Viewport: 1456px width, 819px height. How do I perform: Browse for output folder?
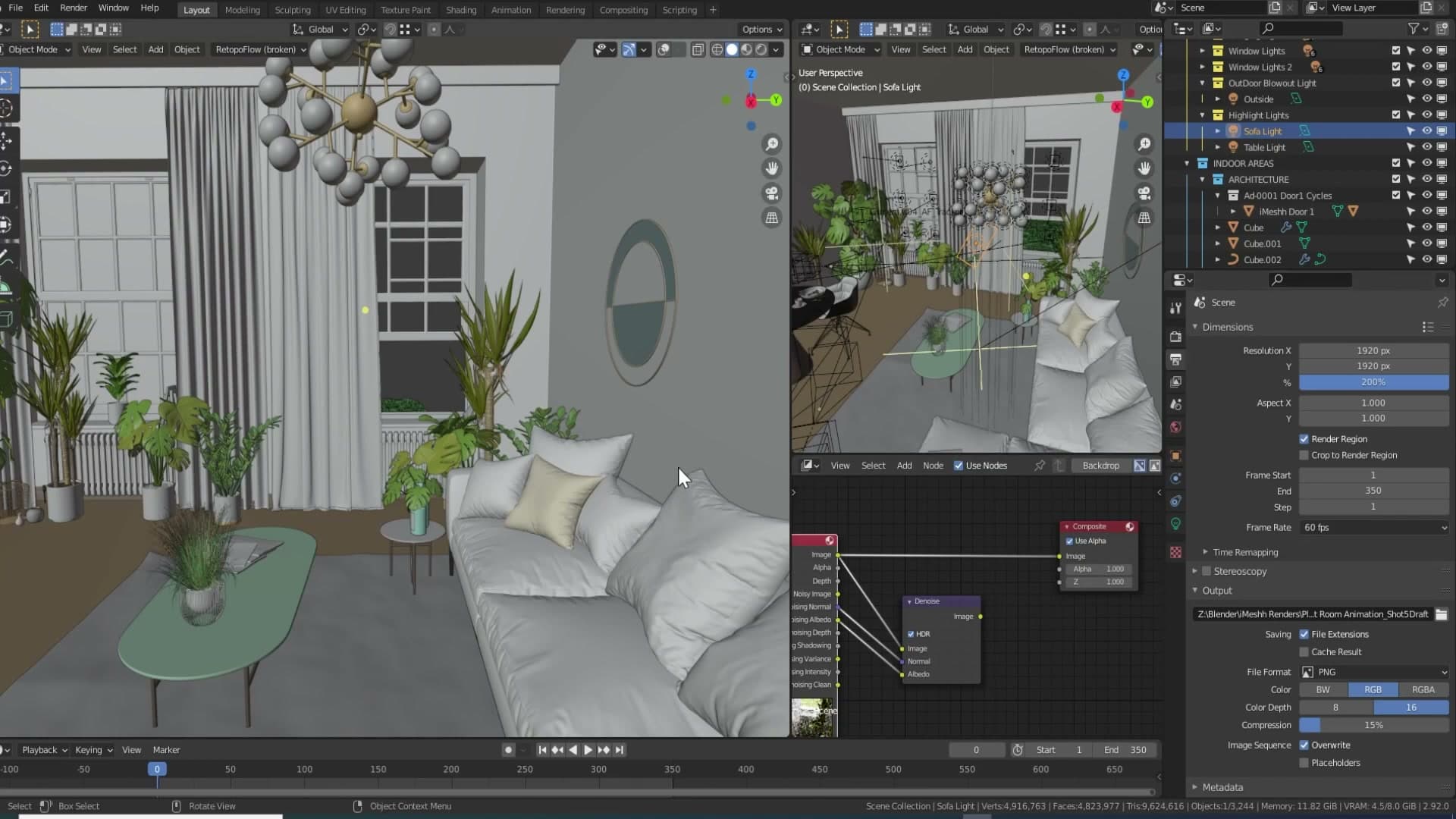coord(1441,614)
